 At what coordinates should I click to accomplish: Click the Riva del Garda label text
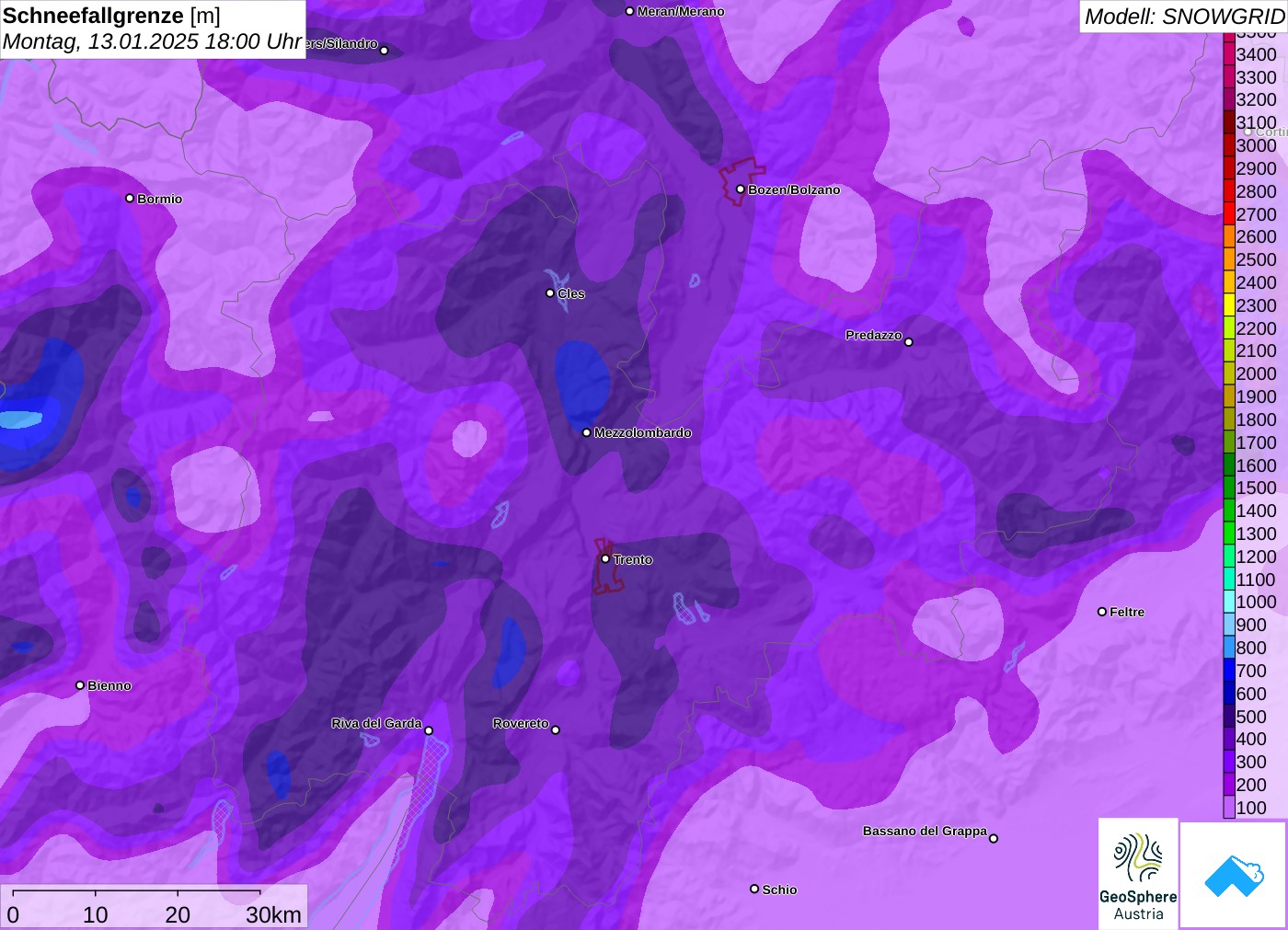coord(376,723)
